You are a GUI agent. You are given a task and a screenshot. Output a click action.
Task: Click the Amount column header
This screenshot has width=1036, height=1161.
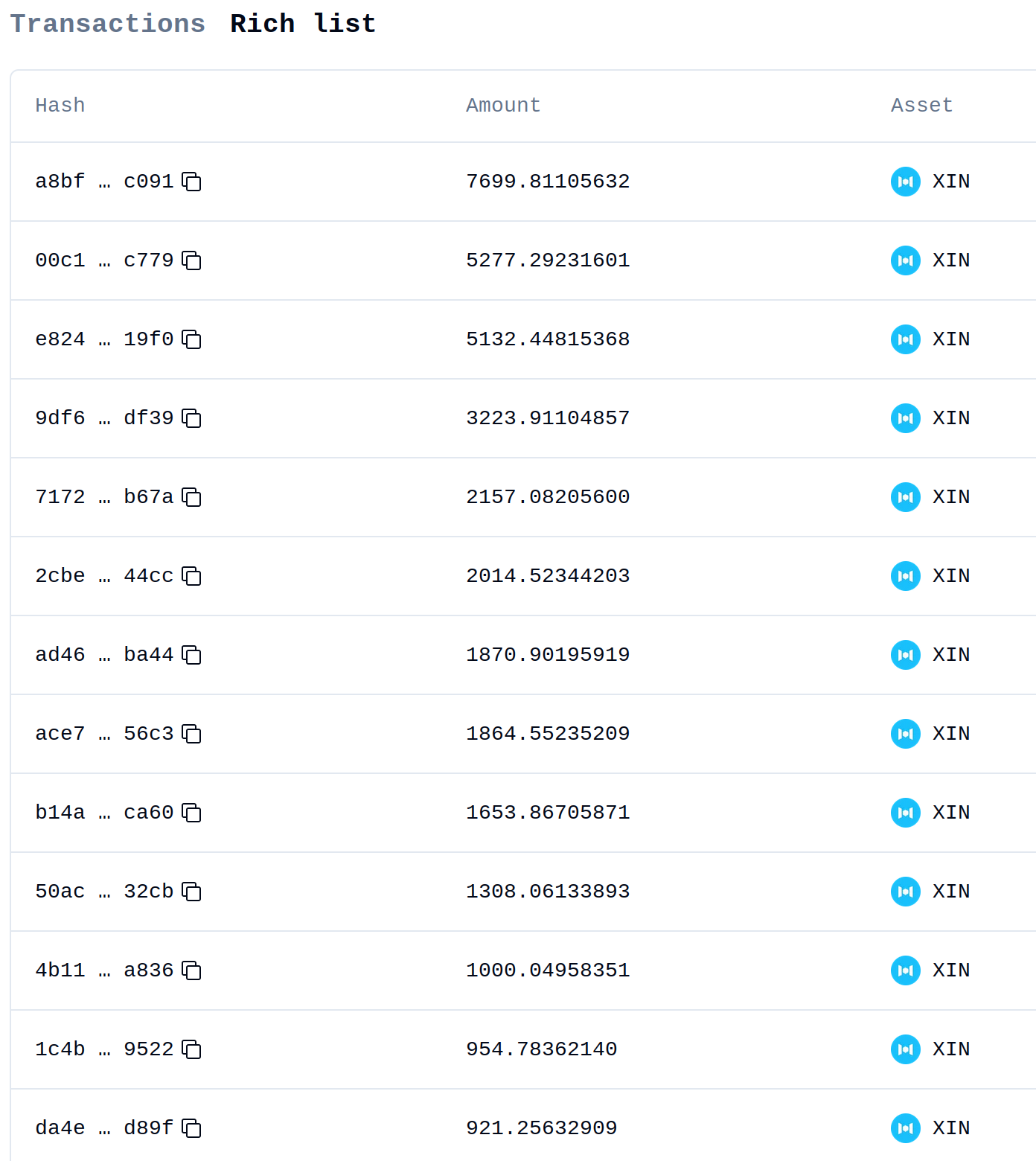click(x=503, y=106)
